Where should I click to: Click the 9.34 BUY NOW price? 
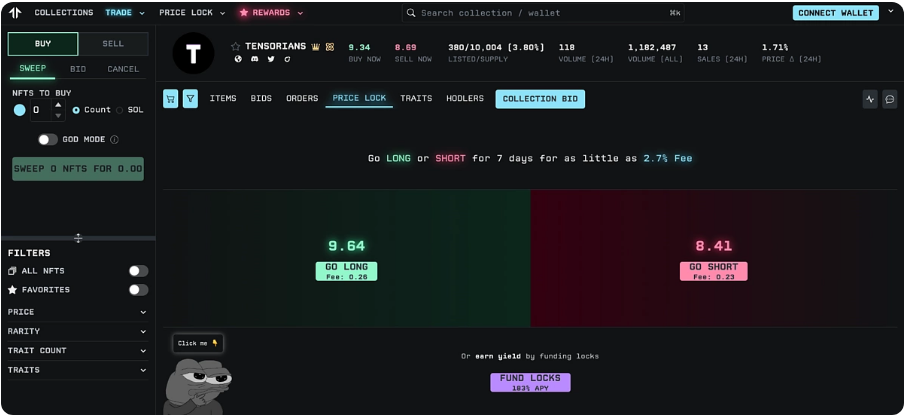pos(359,47)
